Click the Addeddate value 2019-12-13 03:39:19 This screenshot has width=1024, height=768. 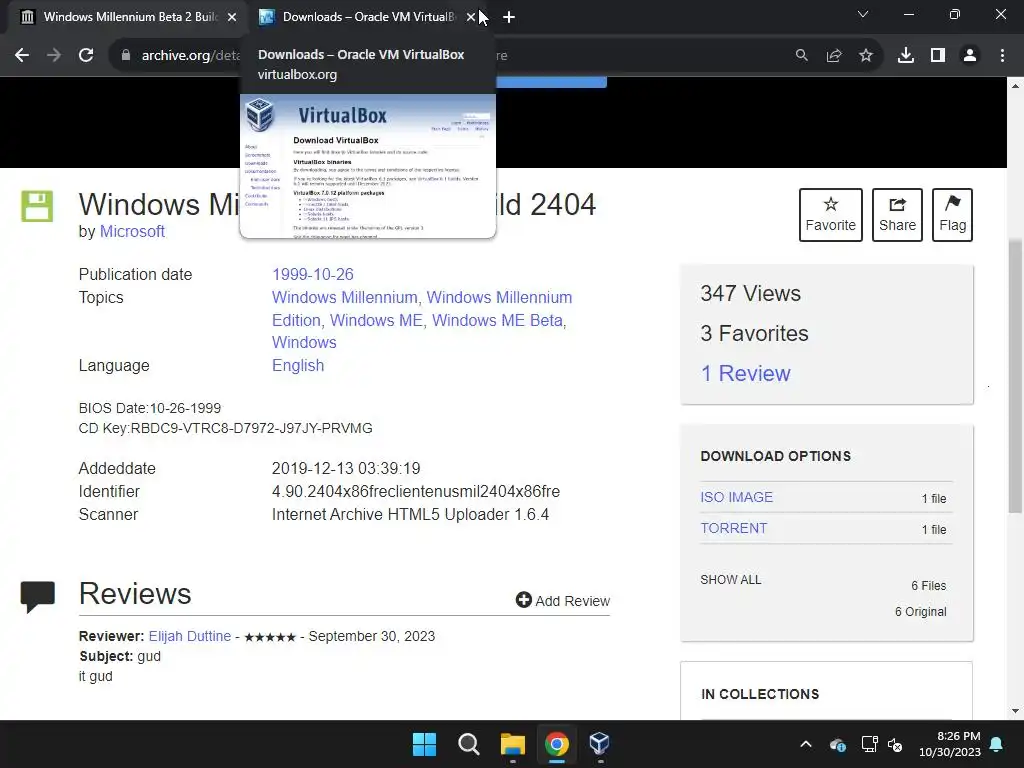pos(346,468)
